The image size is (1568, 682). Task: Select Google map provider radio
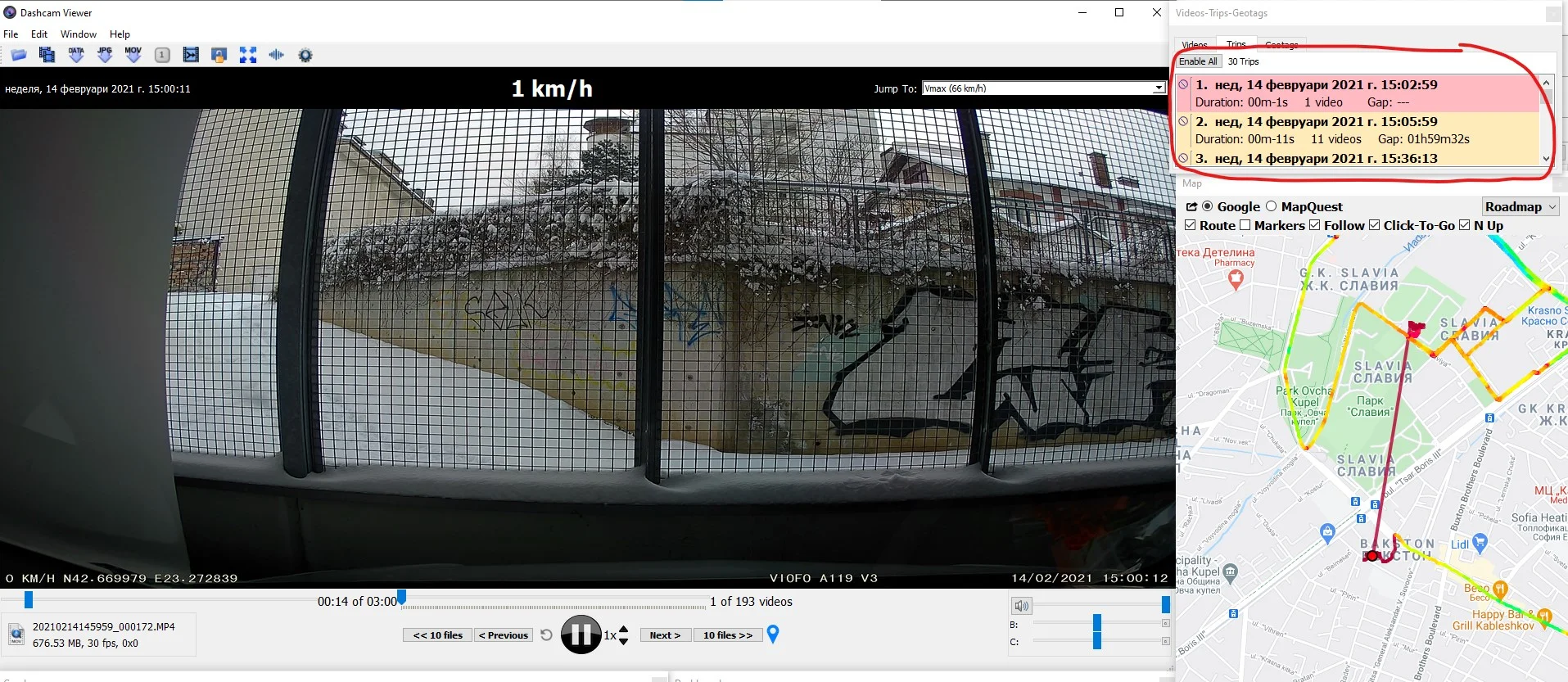tap(1207, 206)
